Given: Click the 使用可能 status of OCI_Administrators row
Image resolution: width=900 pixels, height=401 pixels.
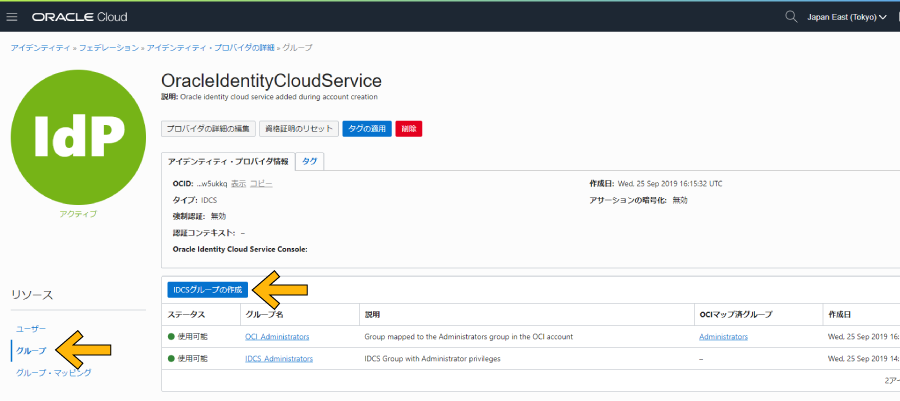Looking at the screenshot, I should (188, 337).
